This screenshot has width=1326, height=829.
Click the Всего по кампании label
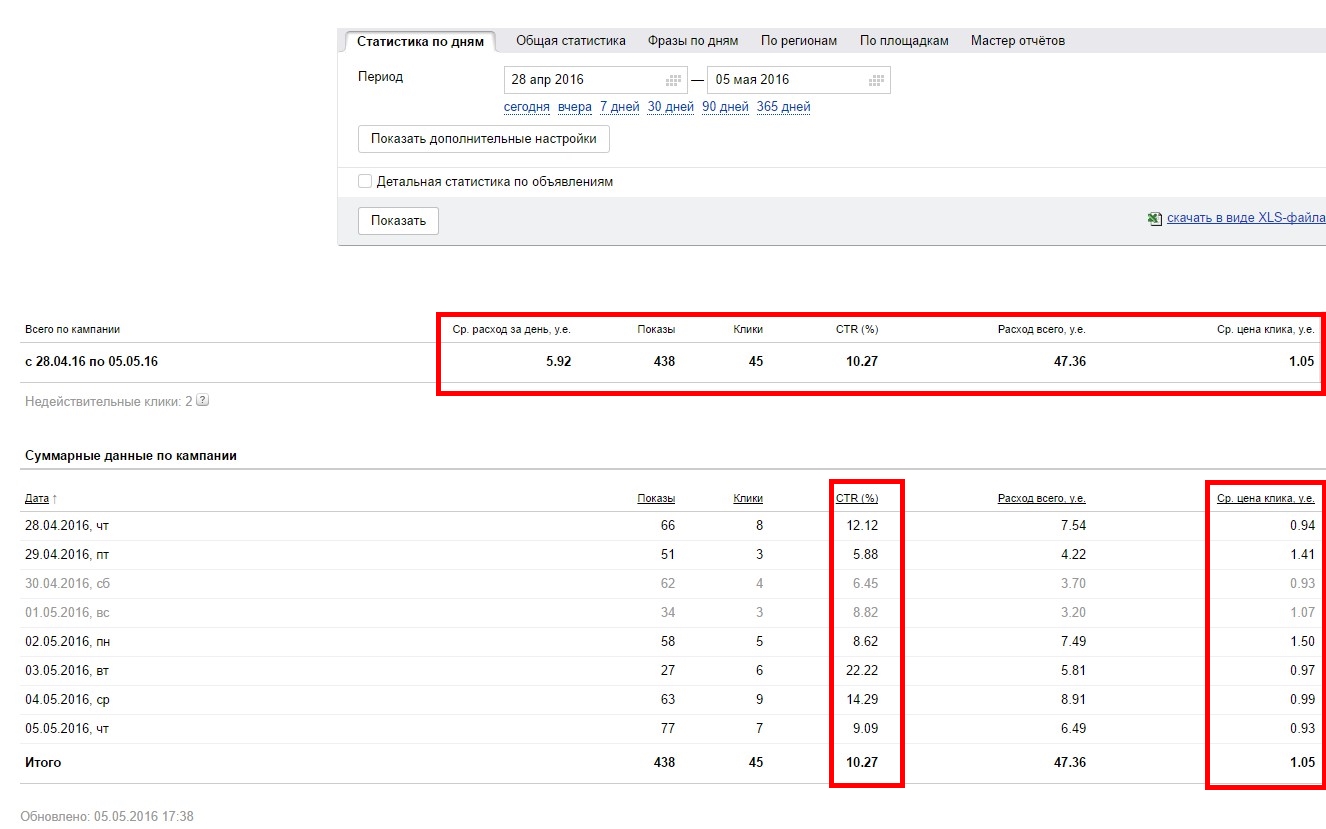pos(72,330)
